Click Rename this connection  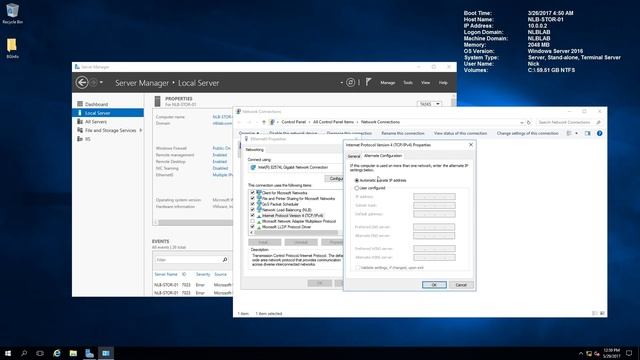pyautogui.click(x=402, y=133)
